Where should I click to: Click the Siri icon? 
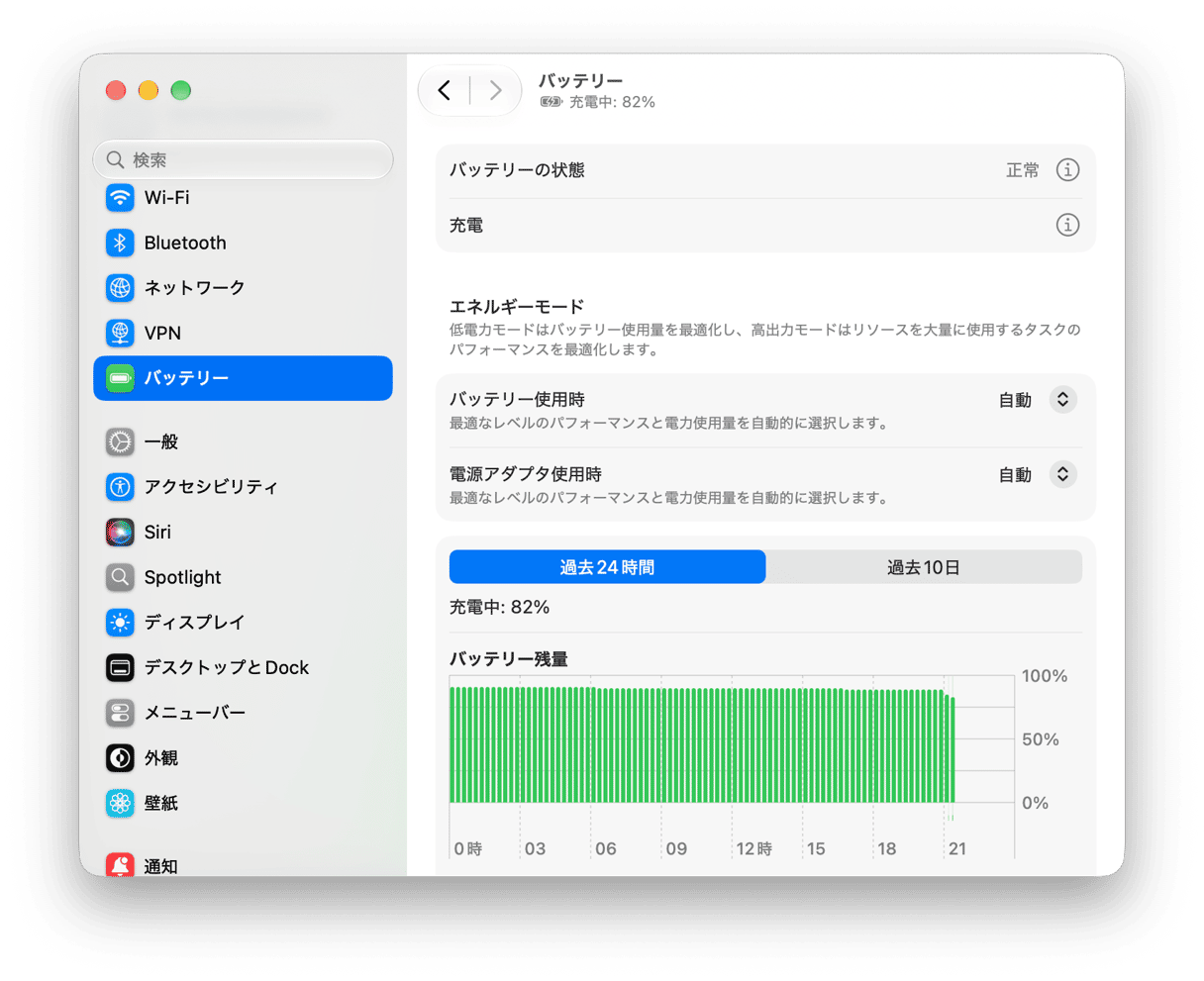(x=120, y=532)
